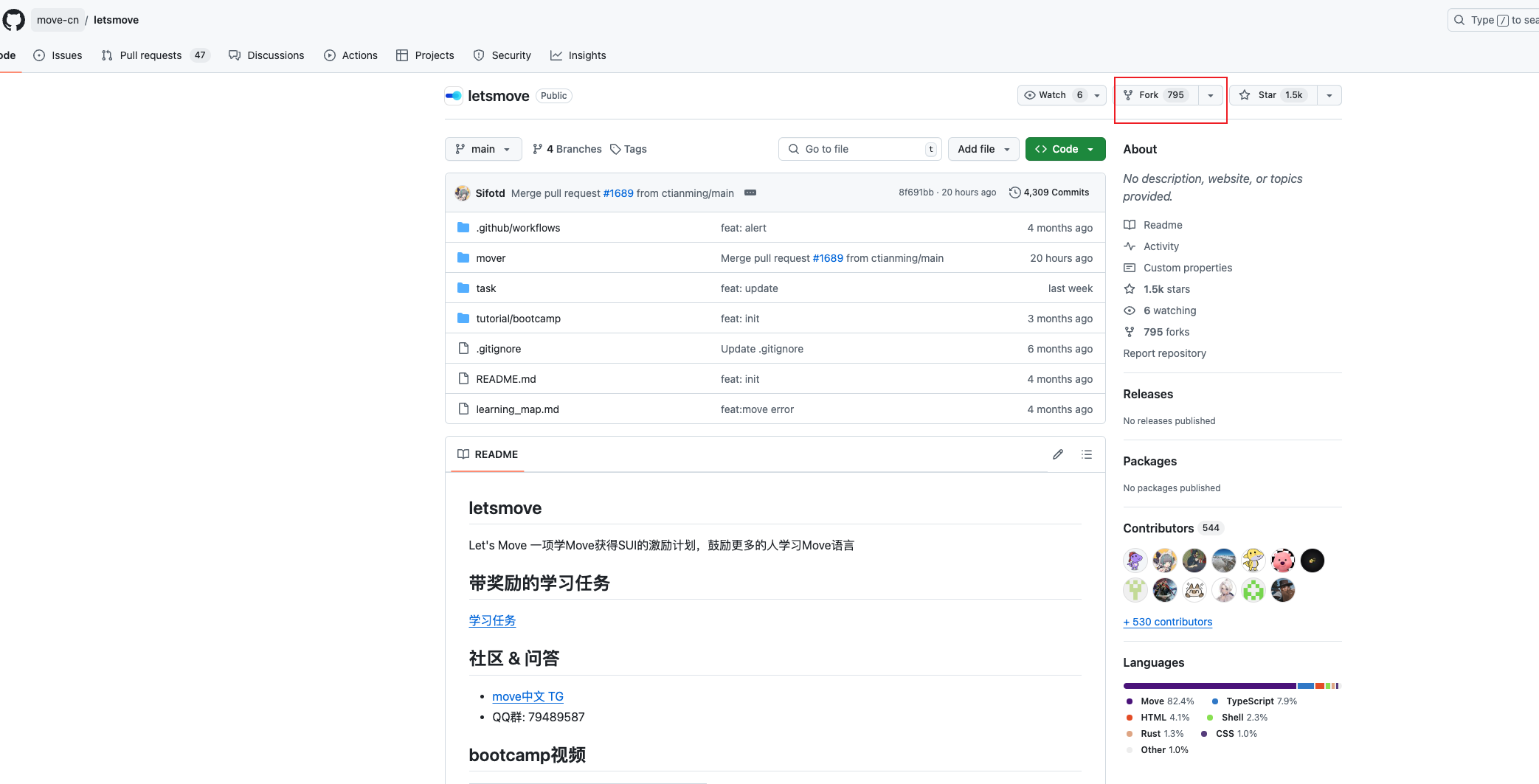
Task: Open pull request #1689 in commit header
Action: 618,193
